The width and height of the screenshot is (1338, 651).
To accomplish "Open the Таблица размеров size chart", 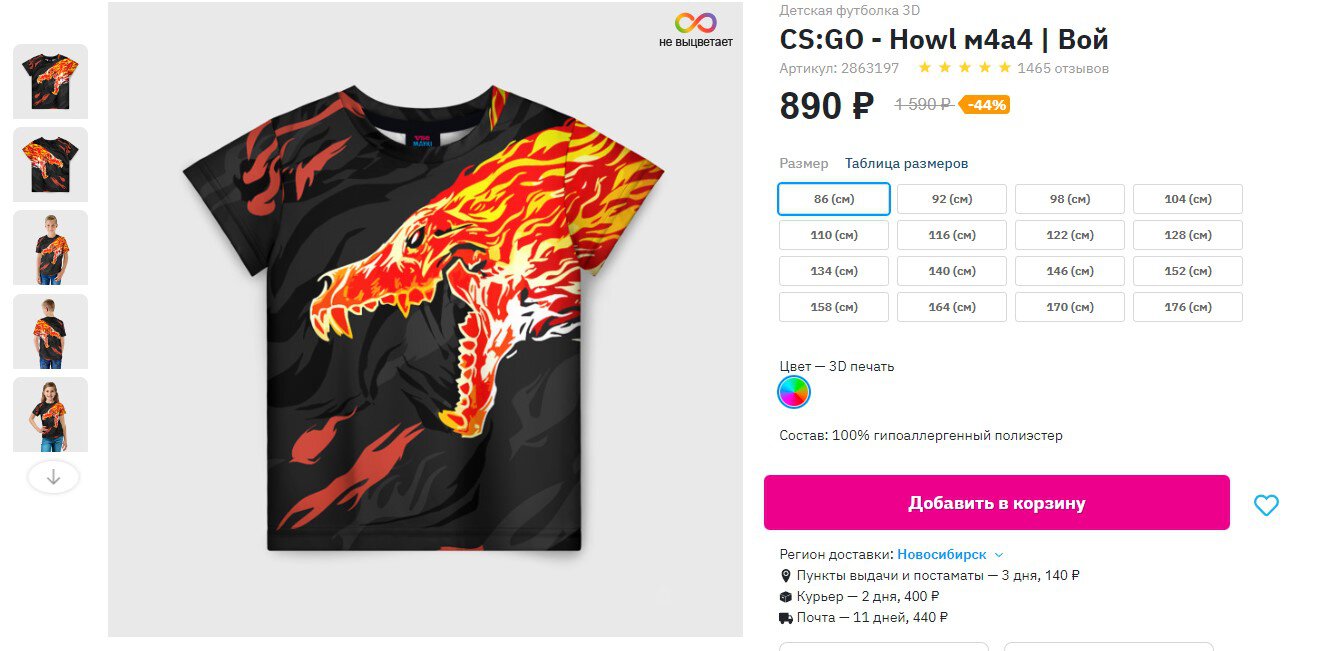I will pyautogui.click(x=906, y=163).
